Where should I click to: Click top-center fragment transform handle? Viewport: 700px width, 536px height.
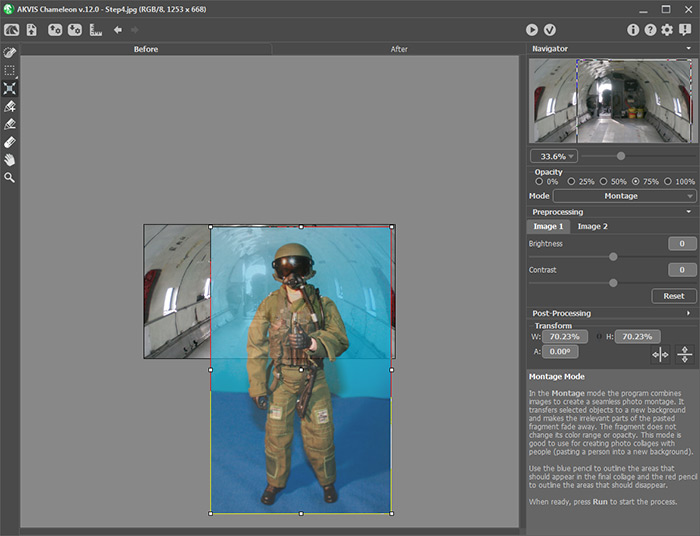coord(301,227)
